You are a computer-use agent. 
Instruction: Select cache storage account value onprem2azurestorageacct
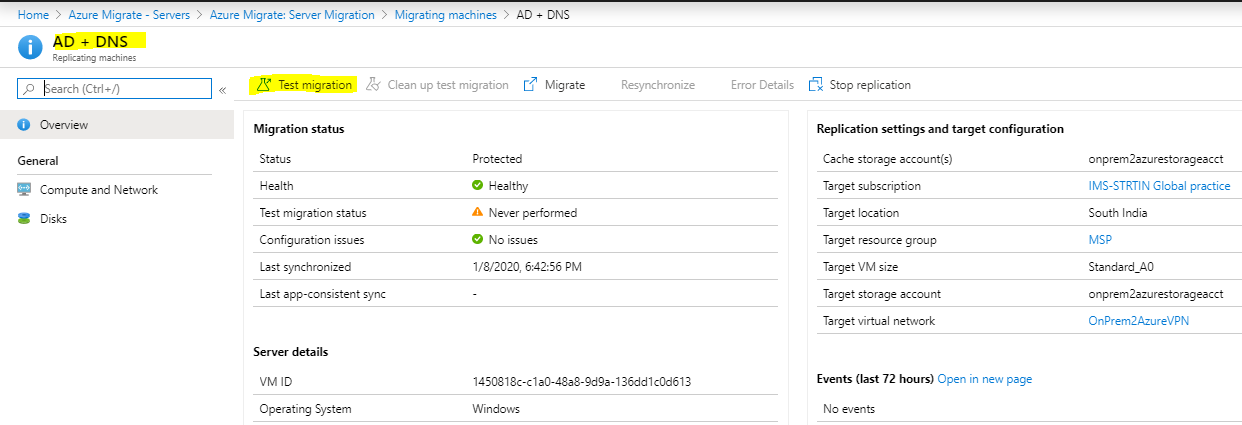click(1156, 159)
